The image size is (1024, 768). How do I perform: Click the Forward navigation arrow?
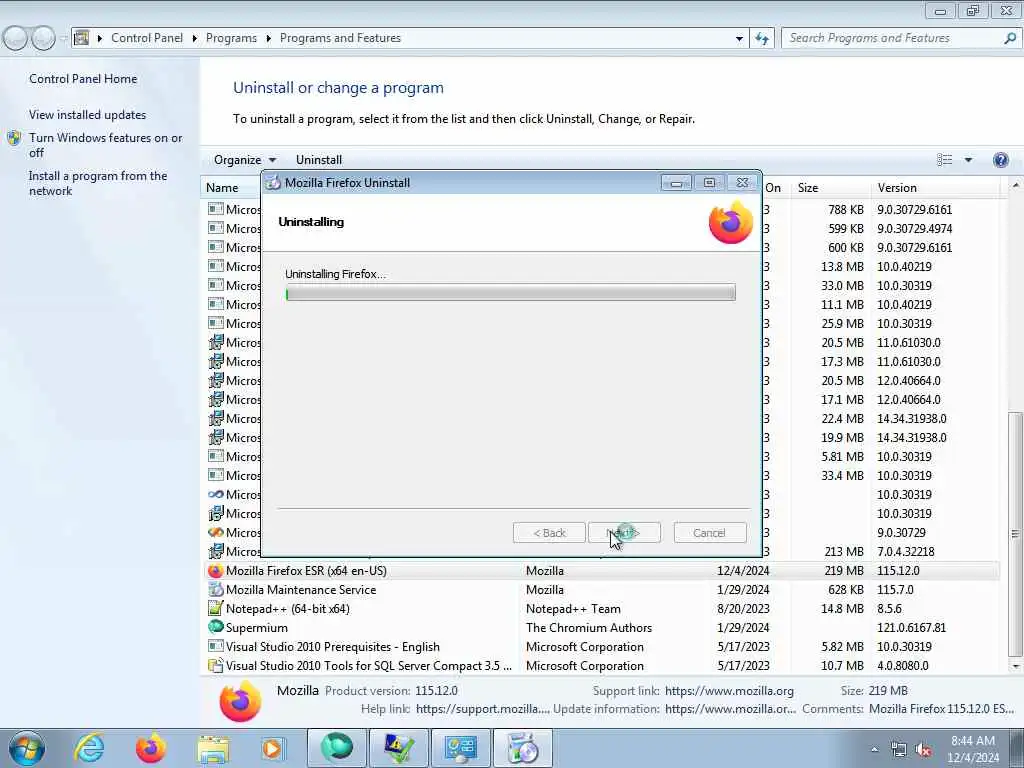coord(43,38)
